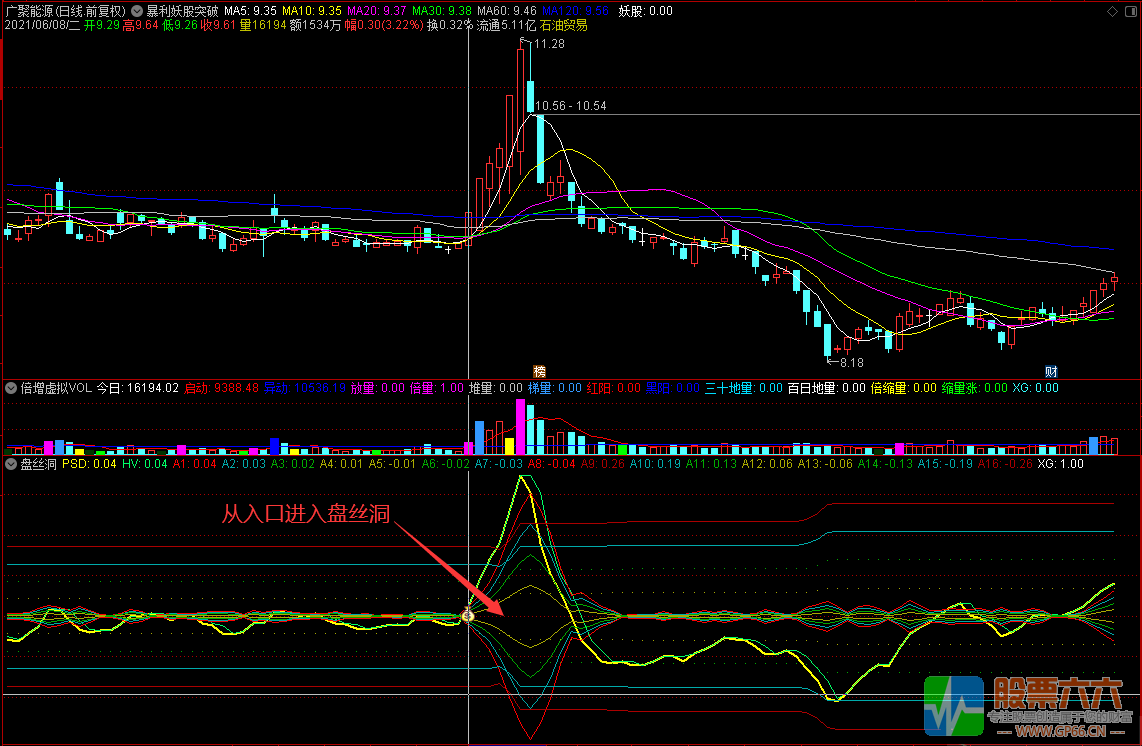Screen dimensions: 1142x746
Task: Click the amount value 额1534万
Action: point(315,25)
